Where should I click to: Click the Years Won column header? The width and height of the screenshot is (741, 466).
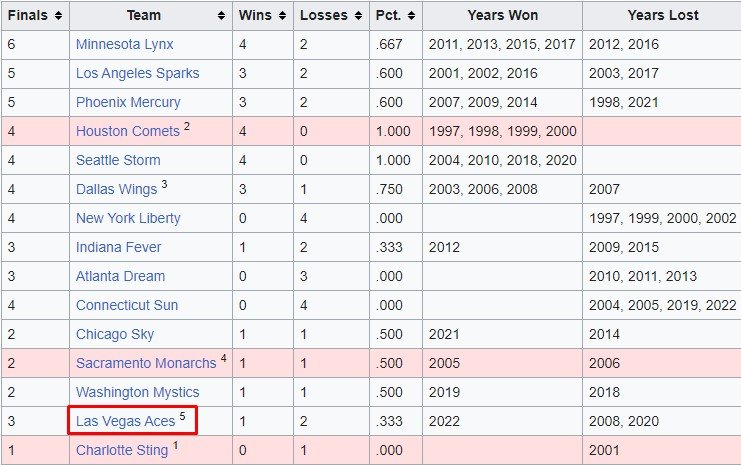pos(502,16)
